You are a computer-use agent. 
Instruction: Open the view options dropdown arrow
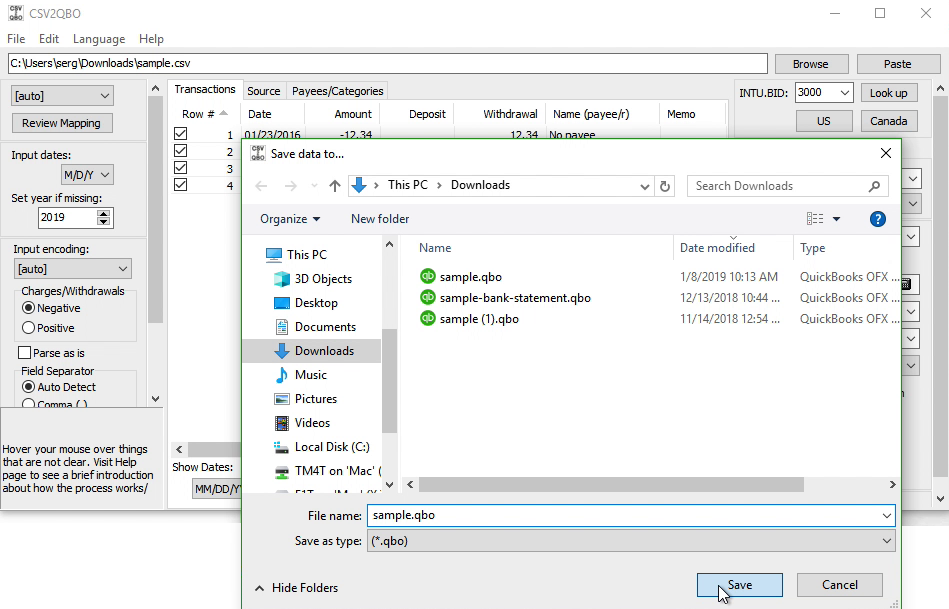pos(836,219)
